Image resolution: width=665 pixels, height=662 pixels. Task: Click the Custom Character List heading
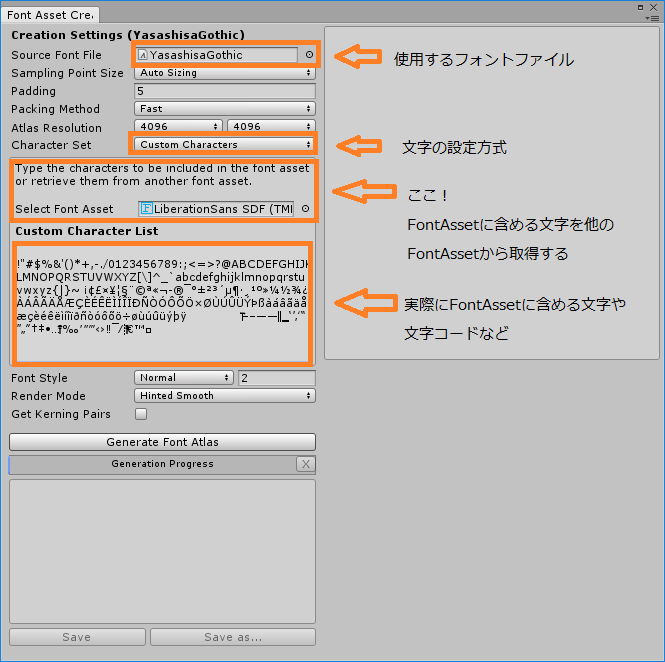(x=87, y=231)
